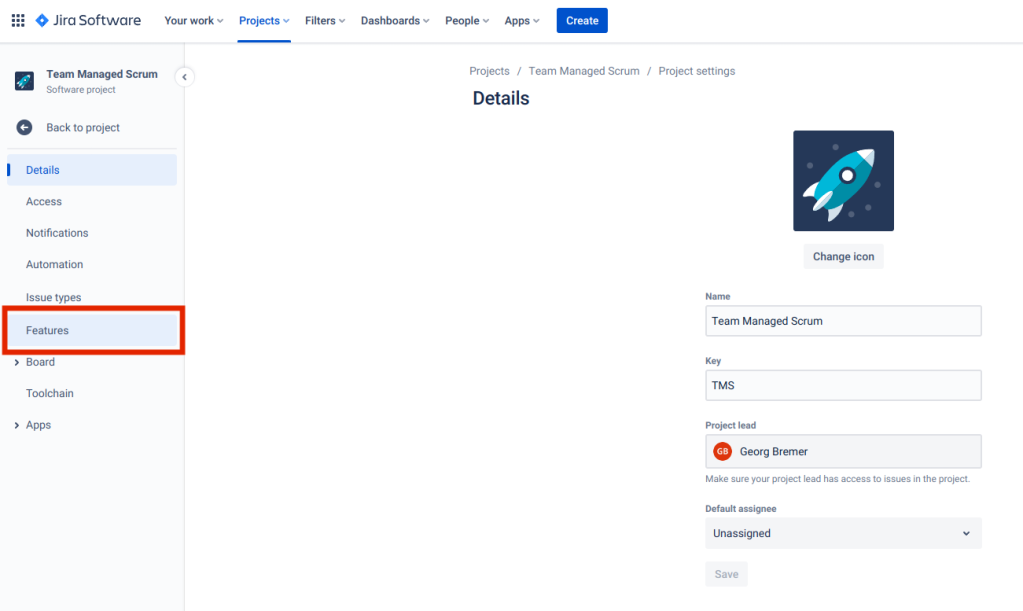Screen dimensions: 1023x611
Task: Click the Details page heading
Action: (501, 98)
